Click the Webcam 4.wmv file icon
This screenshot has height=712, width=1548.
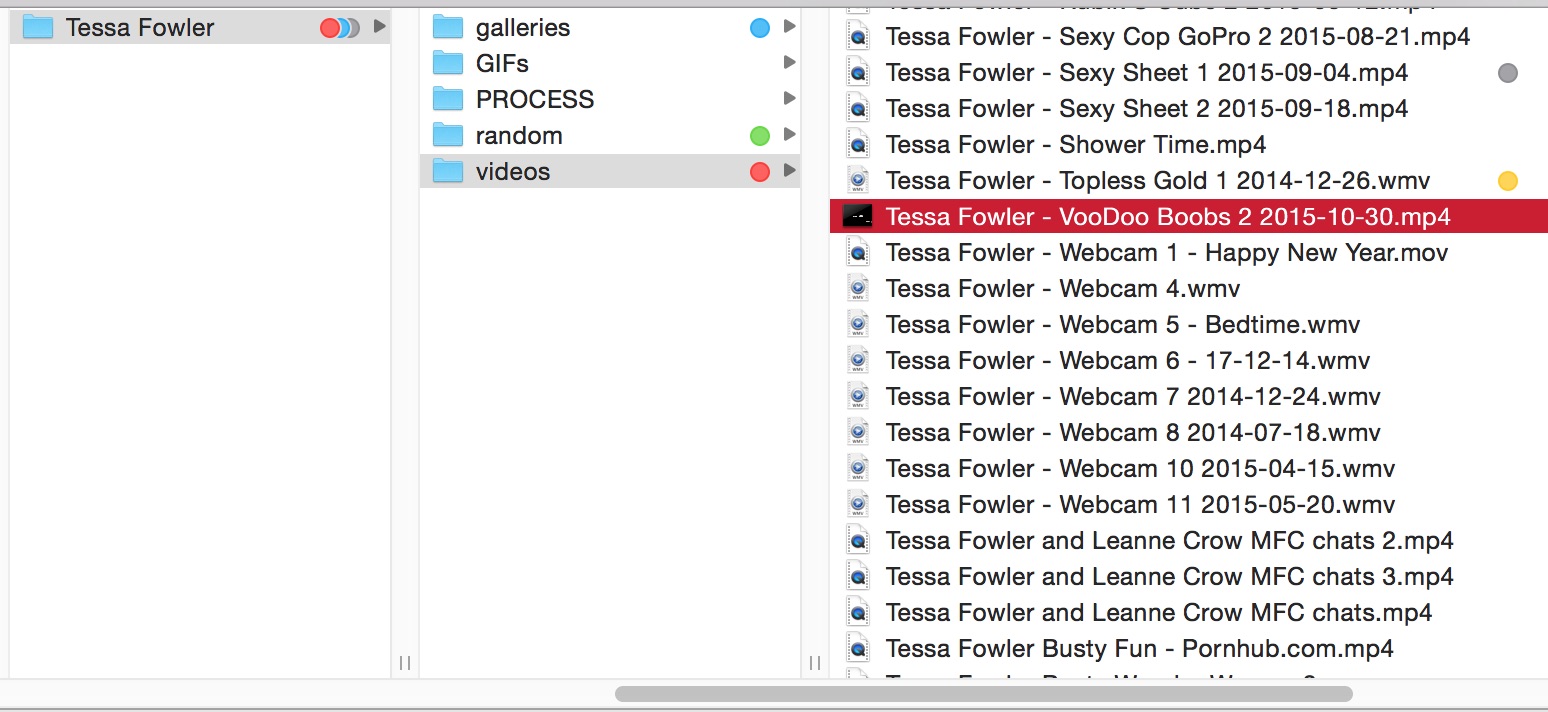pos(857,289)
